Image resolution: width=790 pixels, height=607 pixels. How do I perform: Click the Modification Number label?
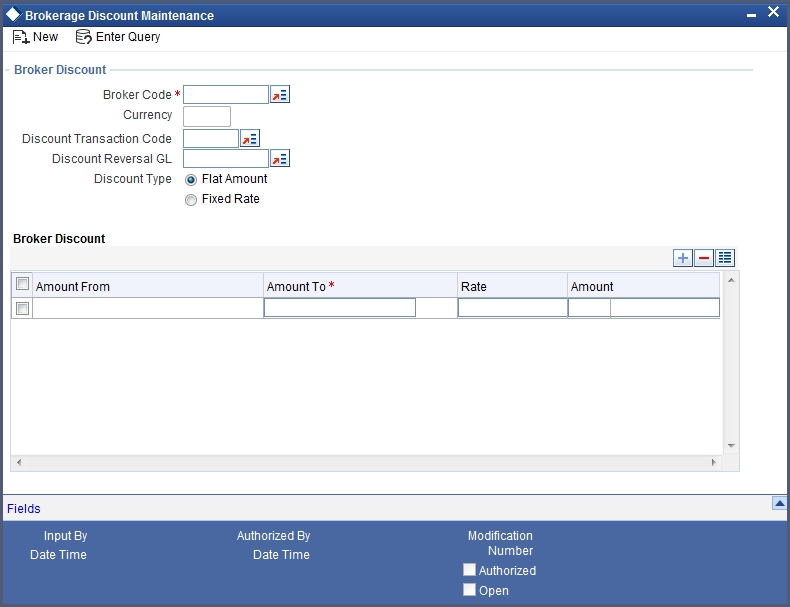coord(500,543)
